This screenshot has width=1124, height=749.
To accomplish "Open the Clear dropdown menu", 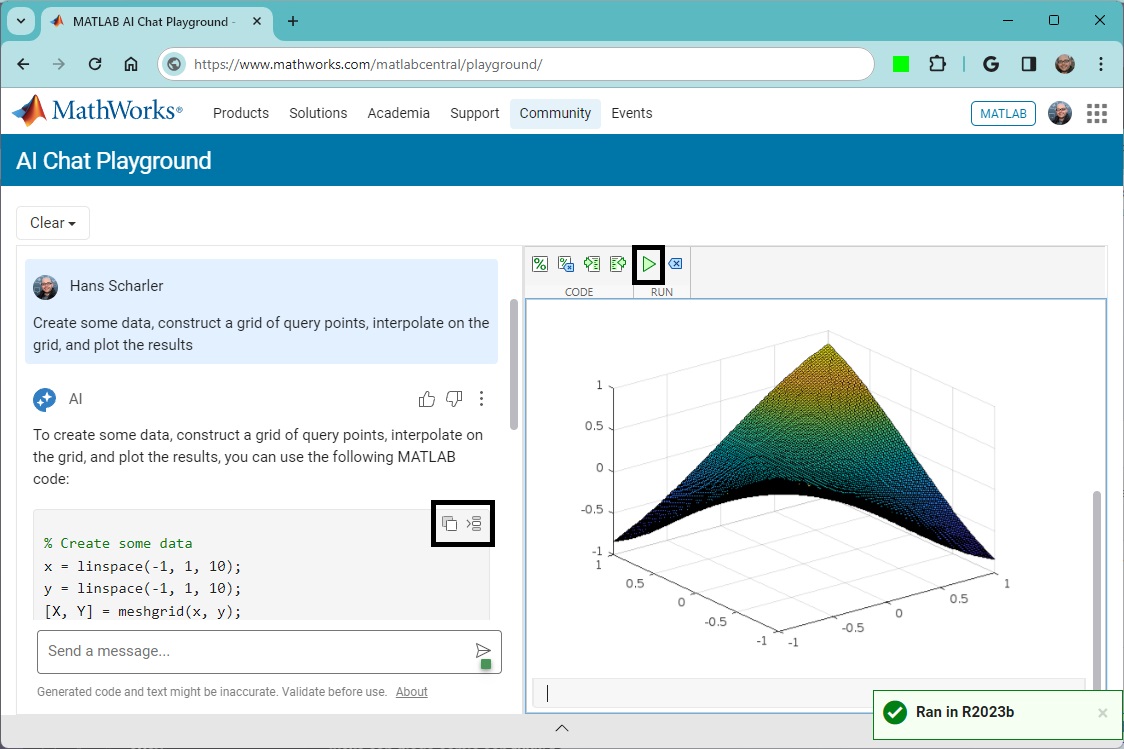I will click(53, 223).
